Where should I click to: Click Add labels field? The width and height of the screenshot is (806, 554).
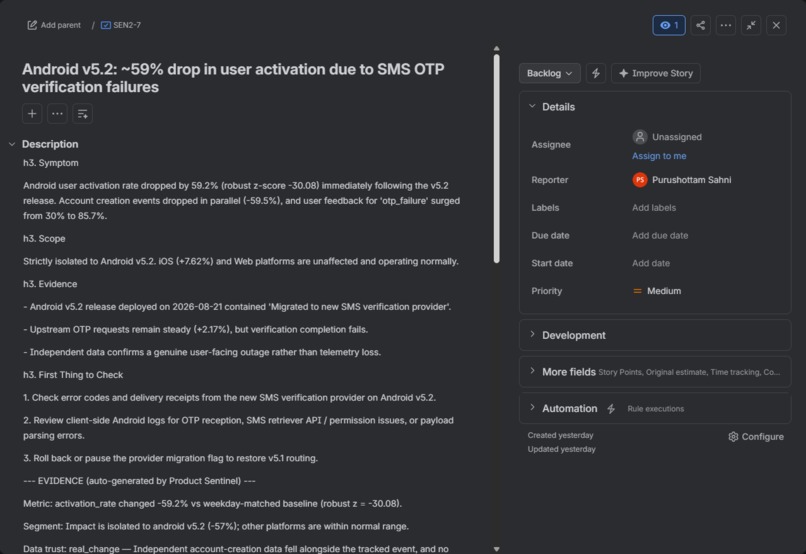654,208
